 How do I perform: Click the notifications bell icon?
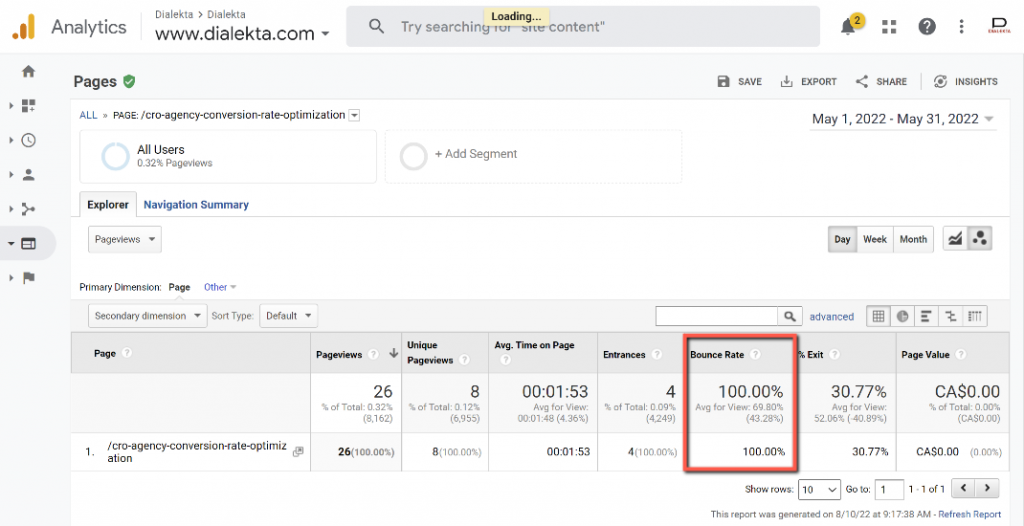click(x=848, y=27)
